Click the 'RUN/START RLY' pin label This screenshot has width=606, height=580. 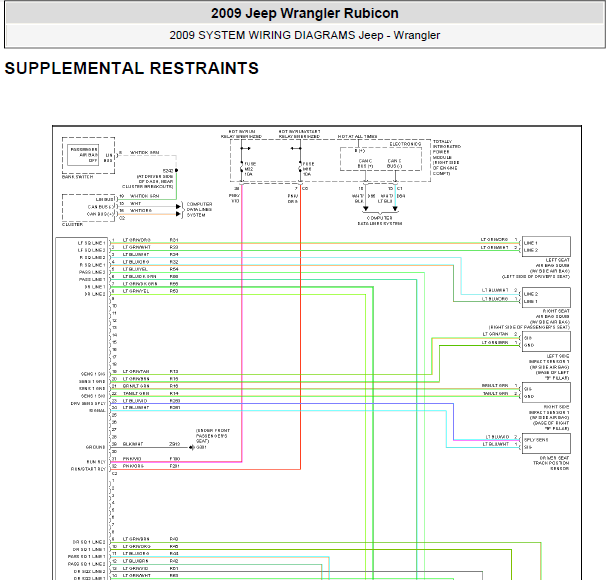88,469
